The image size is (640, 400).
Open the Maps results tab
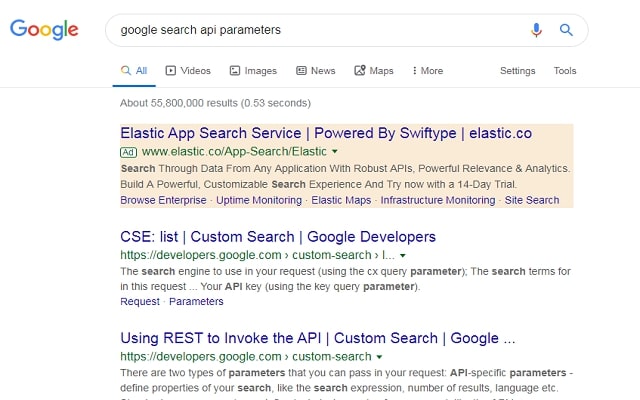374,71
